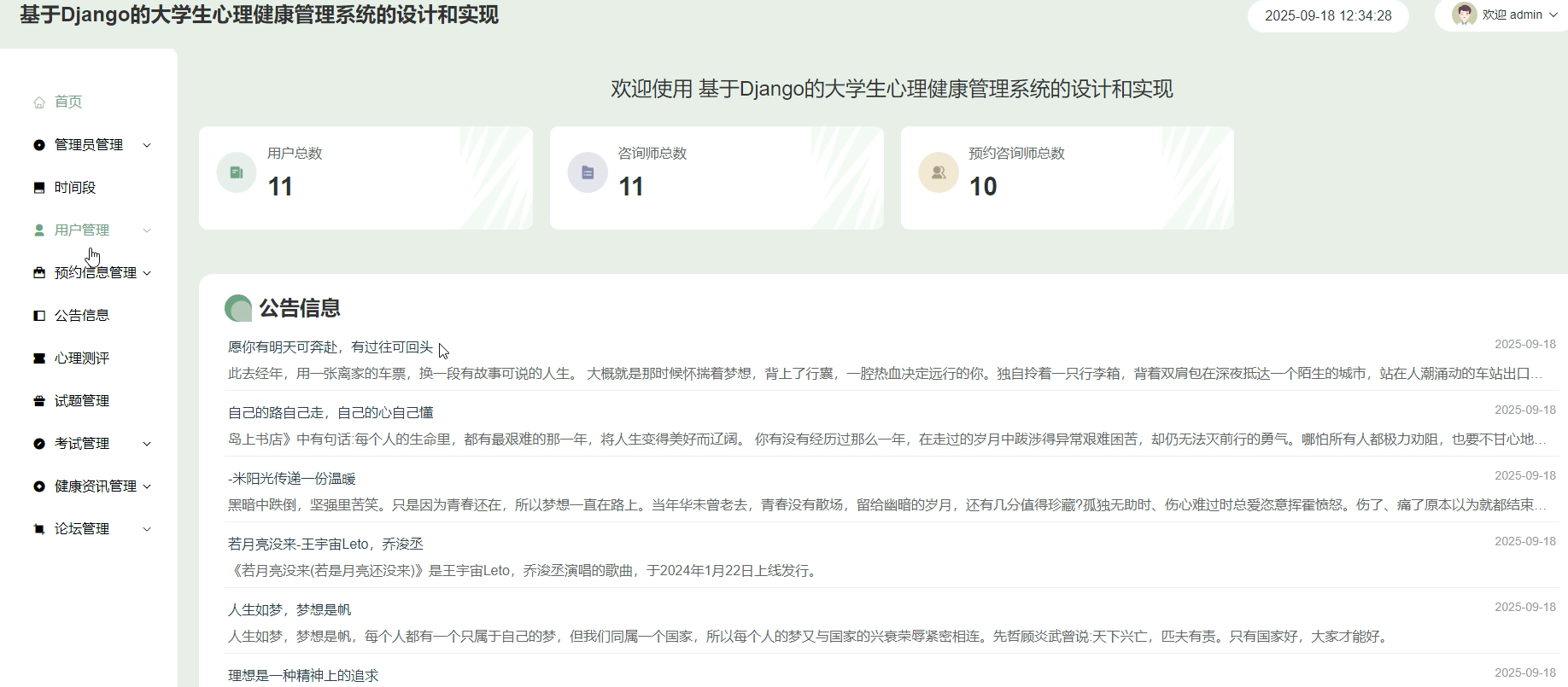This screenshot has width=1568, height=687.
Task: Select 心理测评 in the sidebar
Action: coord(82,358)
